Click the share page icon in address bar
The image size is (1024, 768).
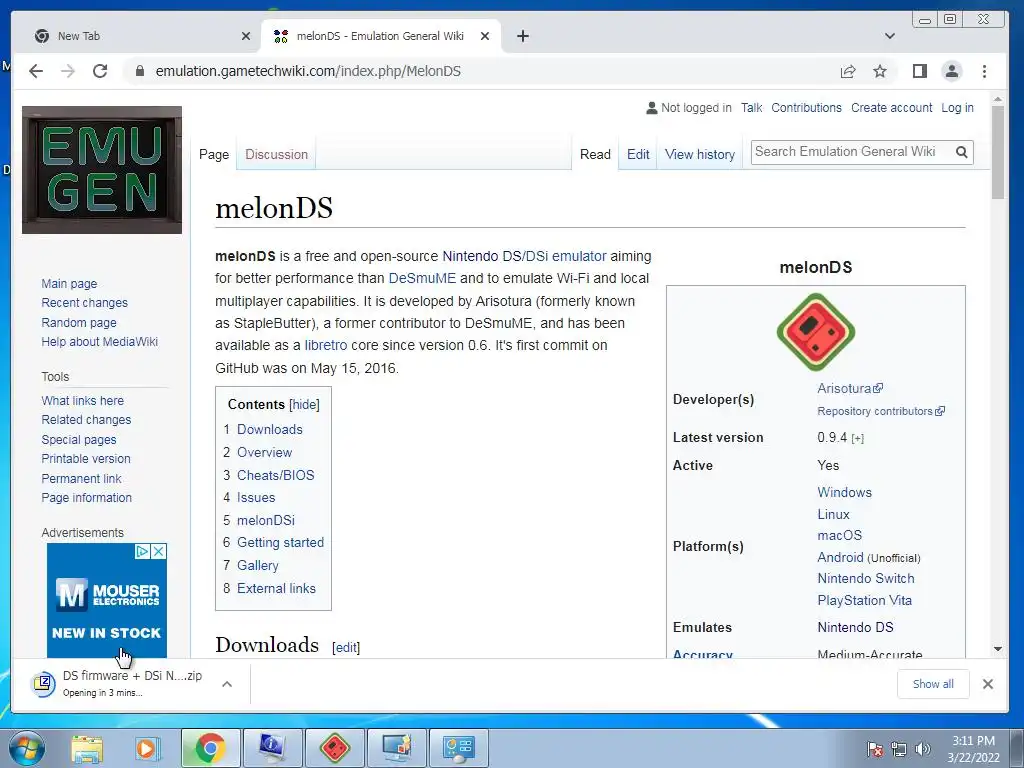tap(848, 71)
